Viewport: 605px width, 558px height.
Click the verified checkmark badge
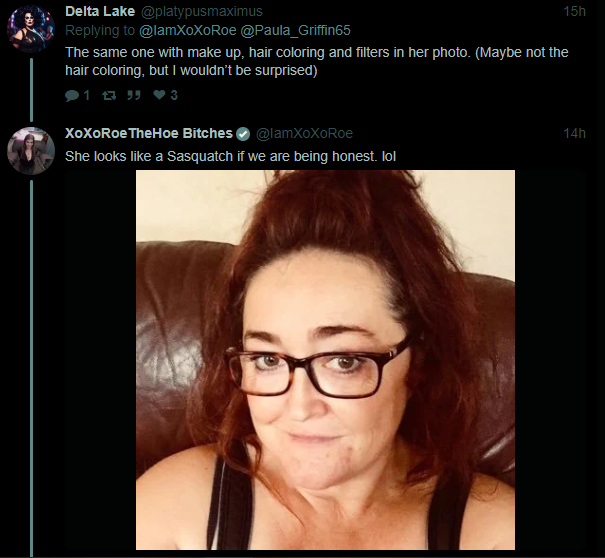pyautogui.click(x=243, y=134)
